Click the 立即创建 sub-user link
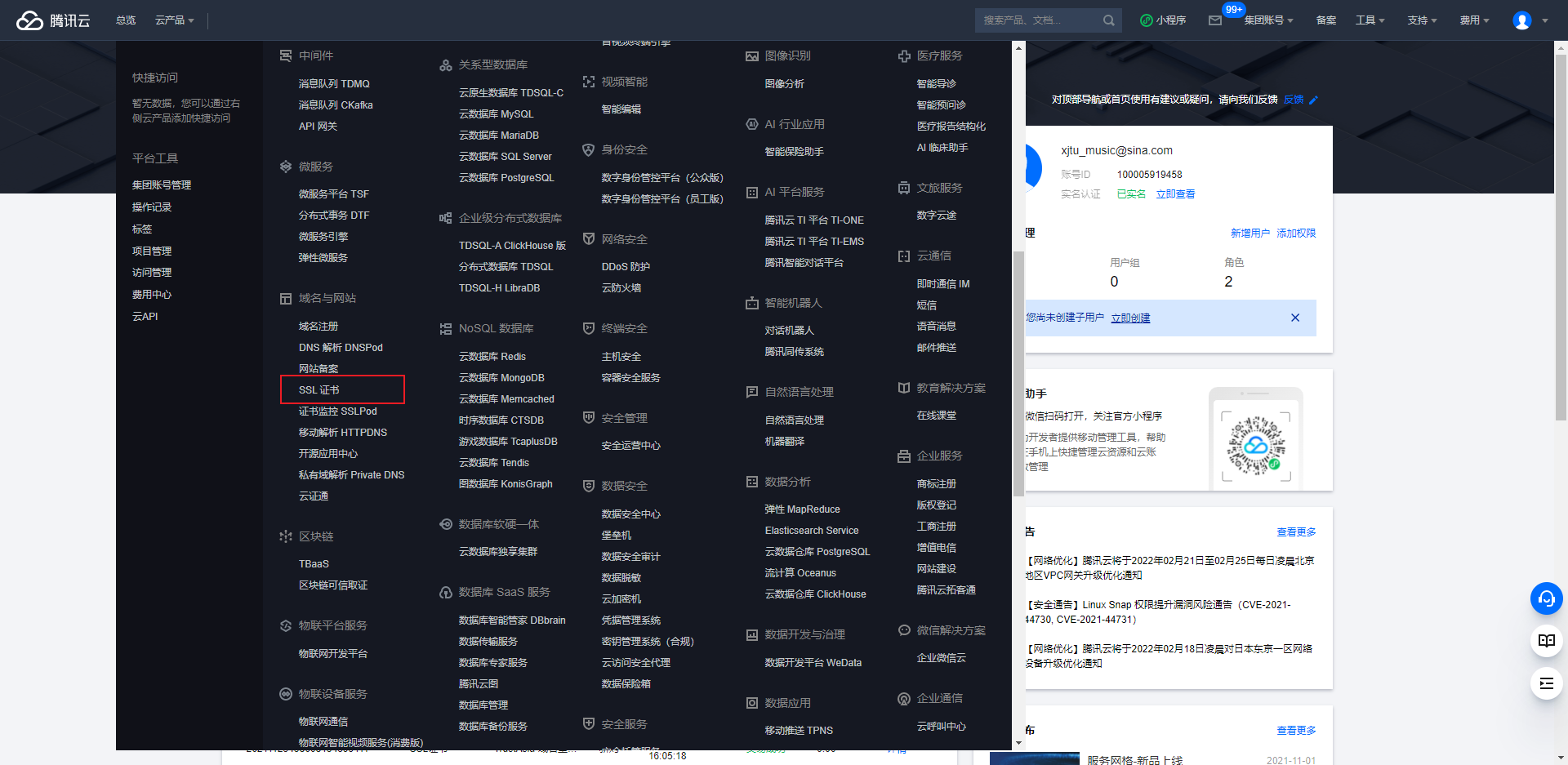The width and height of the screenshot is (1568, 765). 1130,318
